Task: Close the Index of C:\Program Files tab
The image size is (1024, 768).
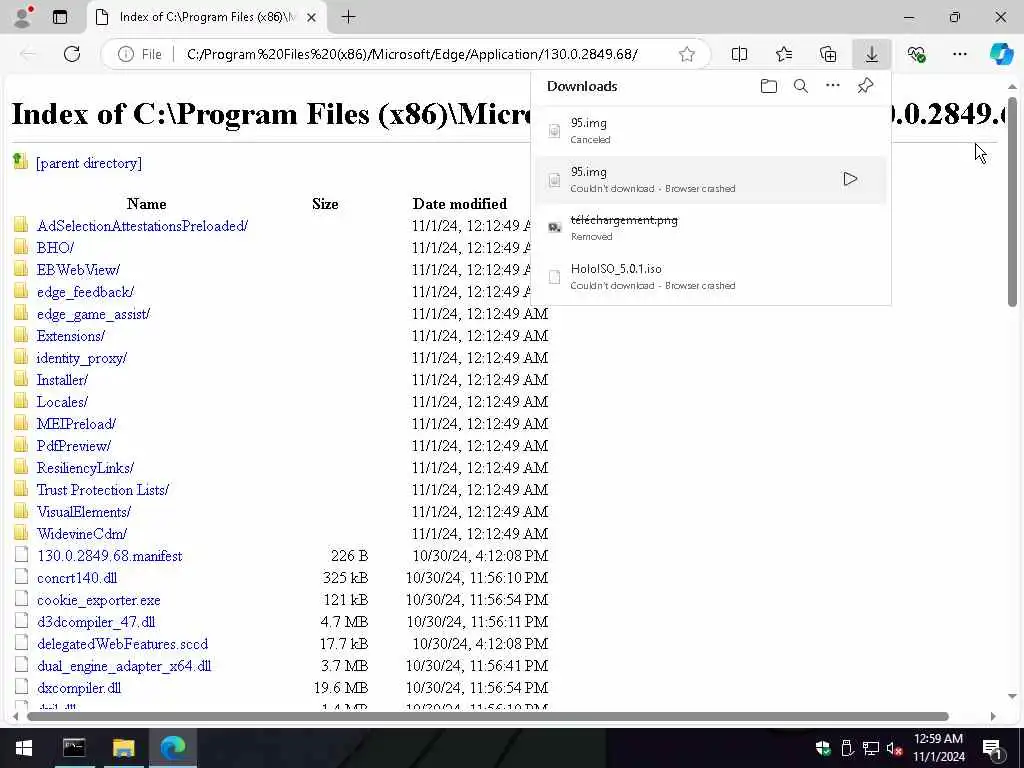Action: tap(312, 18)
